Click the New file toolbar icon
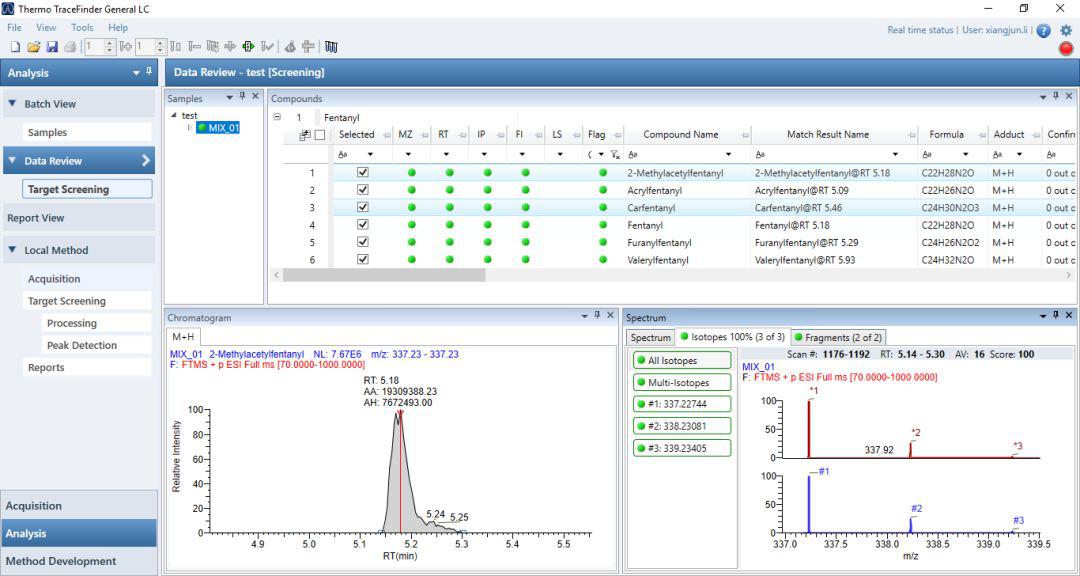Screen dimensions: 1080x576 pyautogui.click(x=15, y=47)
